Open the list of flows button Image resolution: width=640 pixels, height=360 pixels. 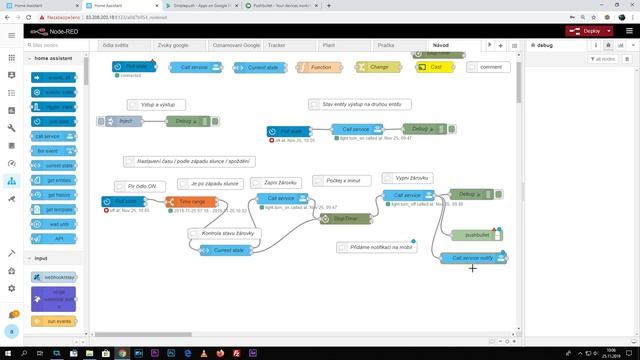pyautogui.click(x=514, y=46)
